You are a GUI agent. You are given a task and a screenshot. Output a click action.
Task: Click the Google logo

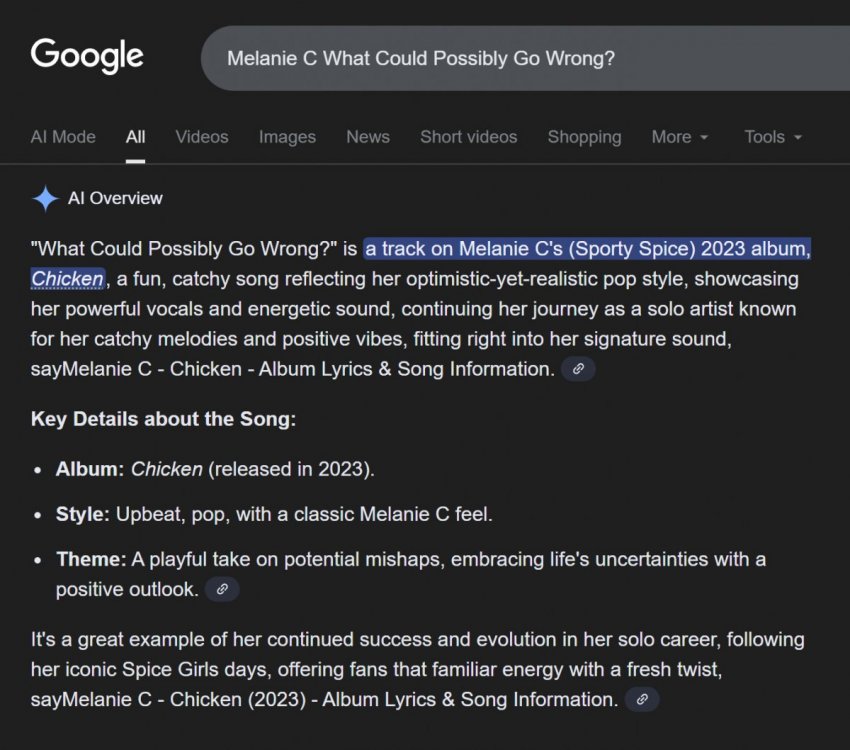87,56
